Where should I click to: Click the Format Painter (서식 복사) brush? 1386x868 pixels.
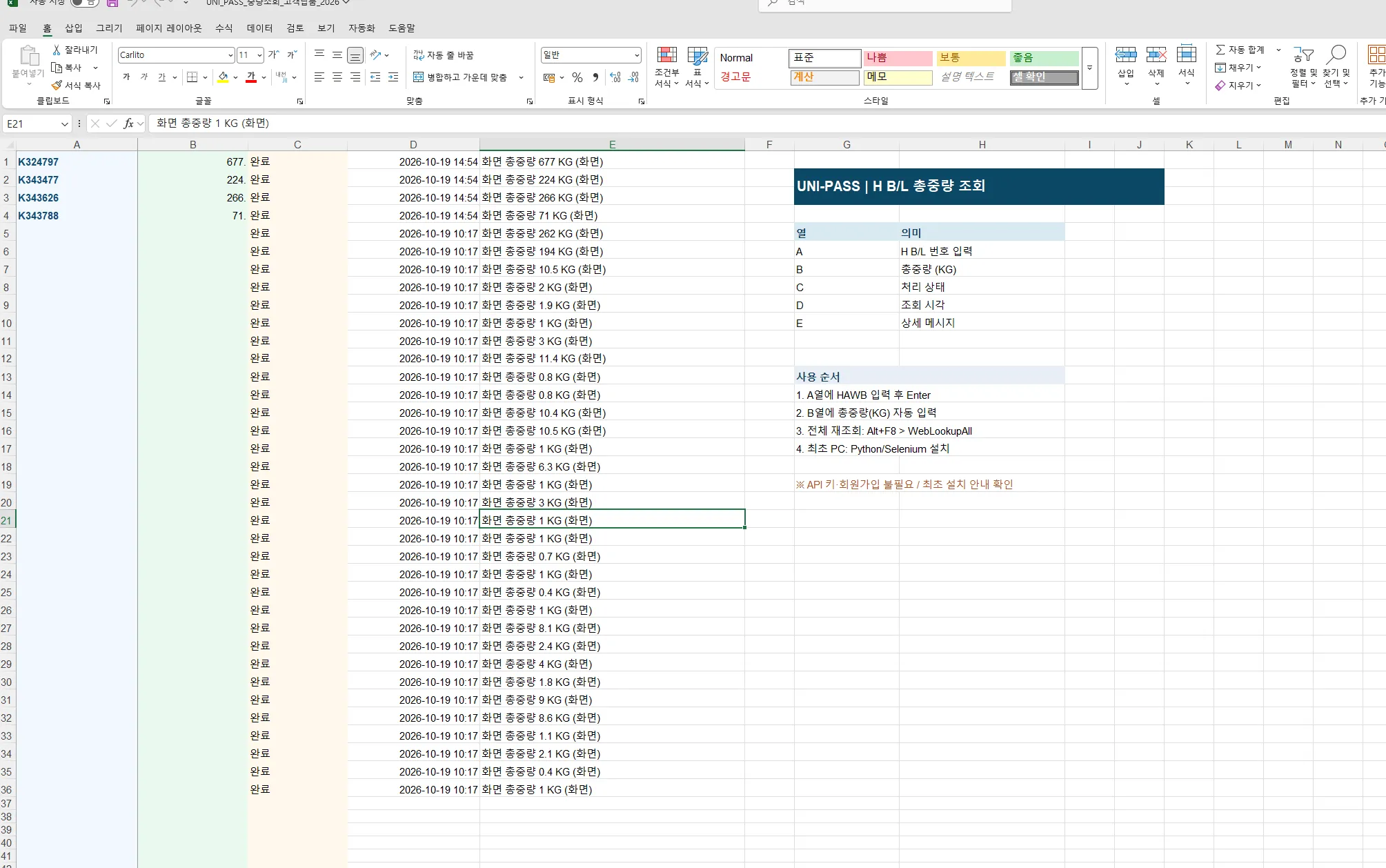[x=57, y=86]
